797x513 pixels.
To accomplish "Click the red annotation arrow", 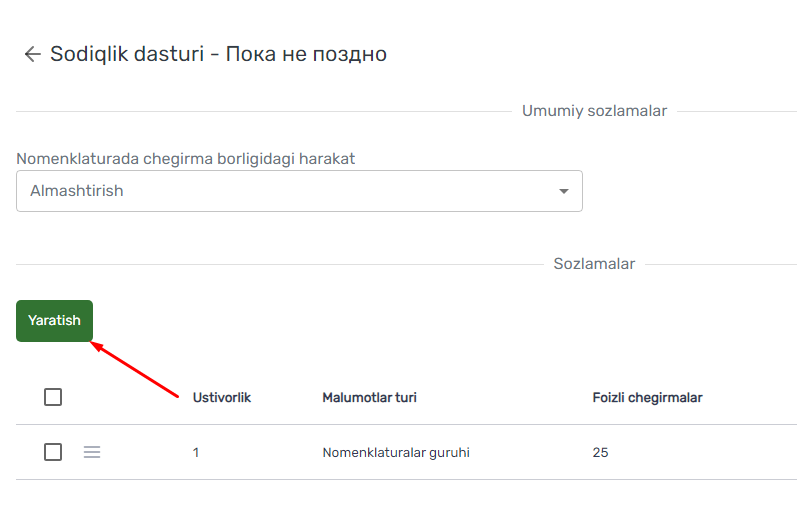I will point(135,369).
